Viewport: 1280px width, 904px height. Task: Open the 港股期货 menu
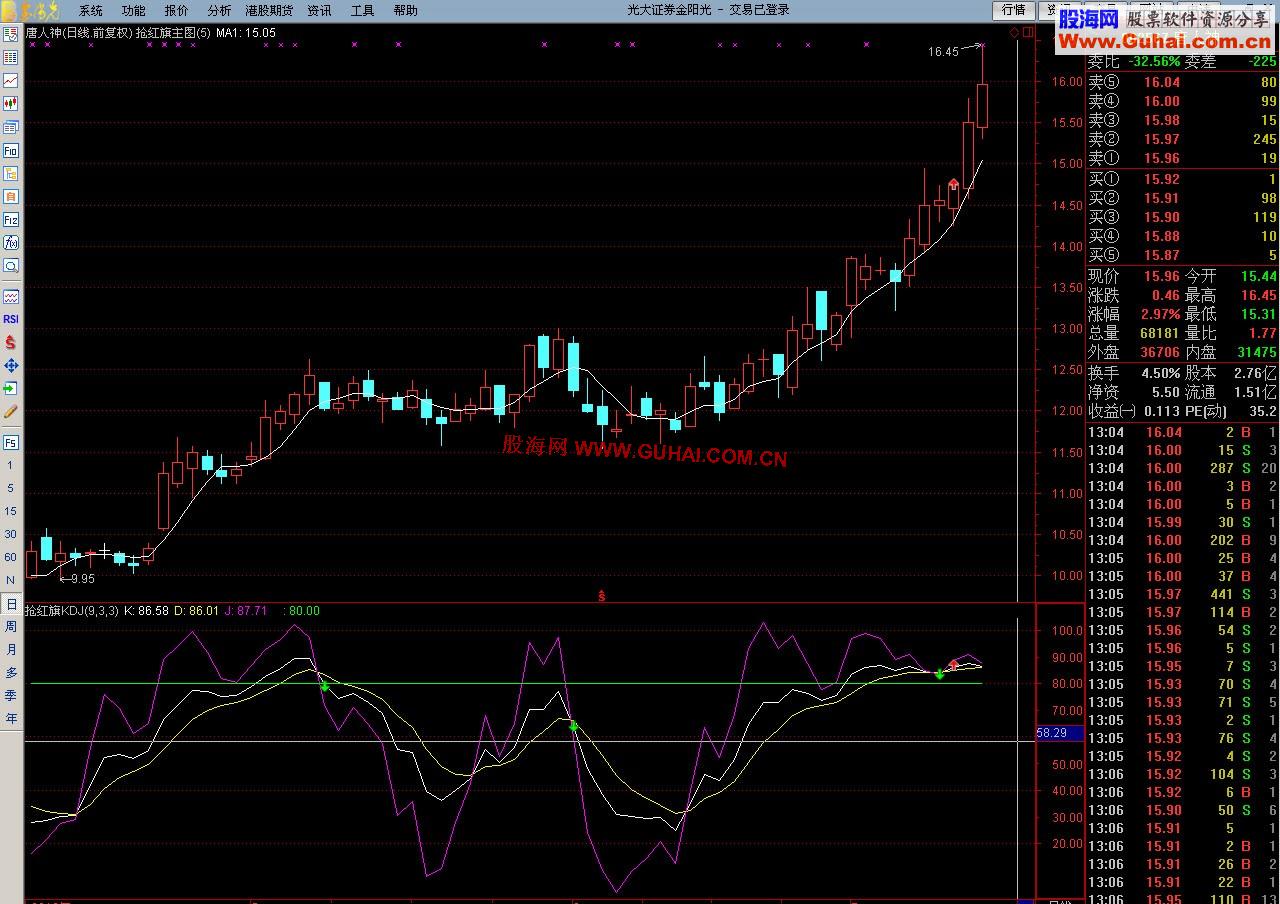pyautogui.click(x=269, y=10)
